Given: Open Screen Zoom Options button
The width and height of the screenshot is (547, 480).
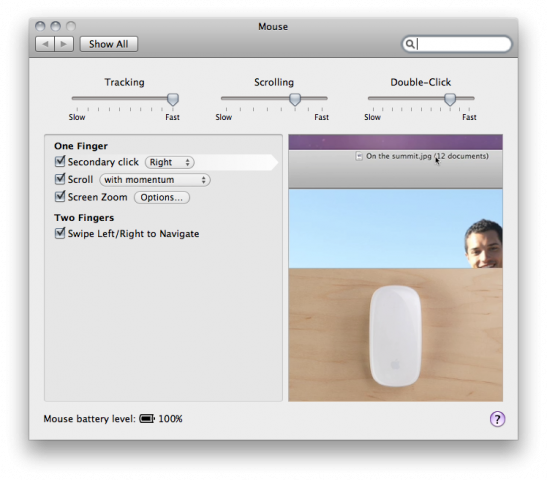Looking at the screenshot, I should [x=162, y=197].
